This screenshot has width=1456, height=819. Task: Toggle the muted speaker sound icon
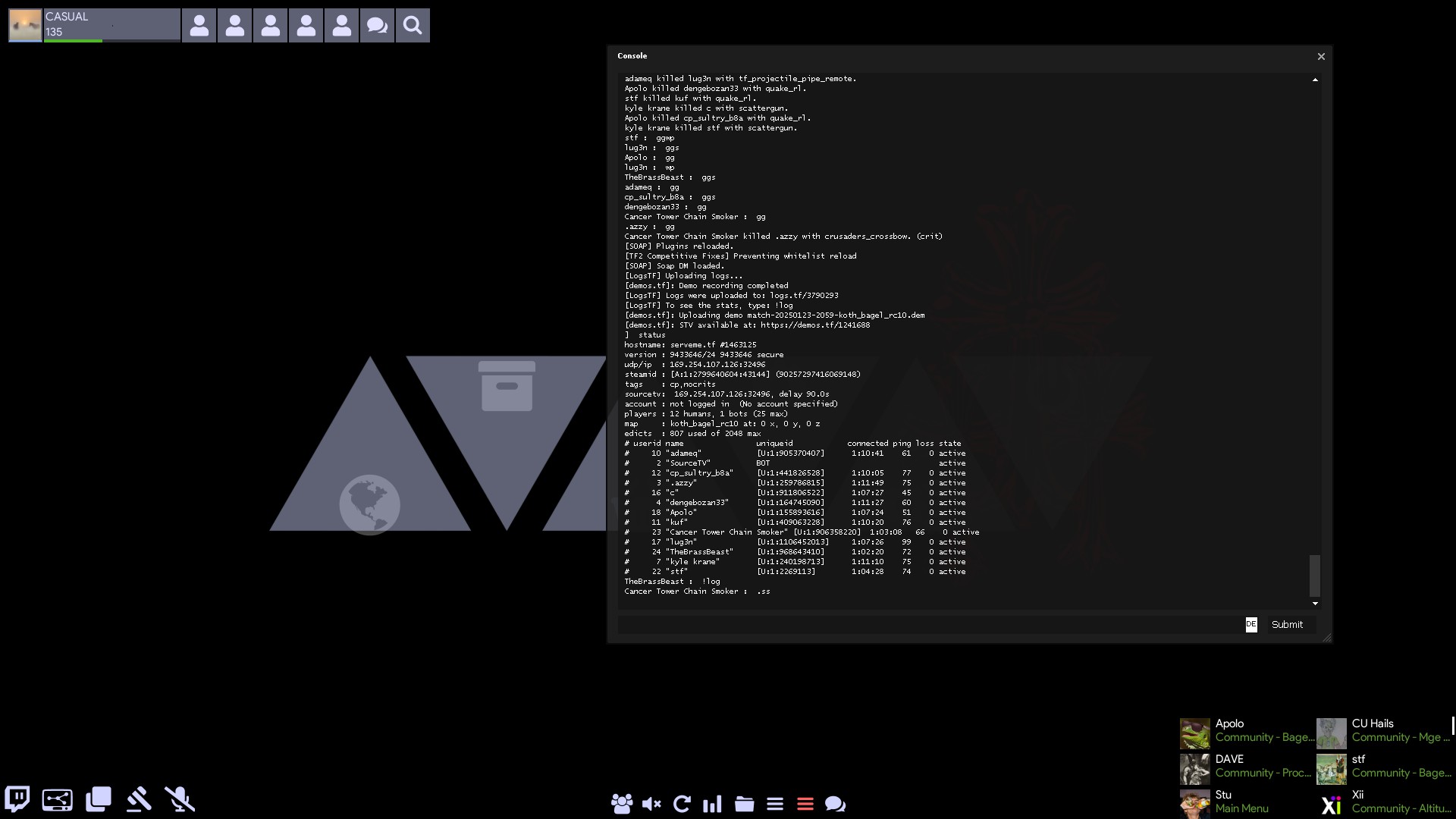coord(651,804)
